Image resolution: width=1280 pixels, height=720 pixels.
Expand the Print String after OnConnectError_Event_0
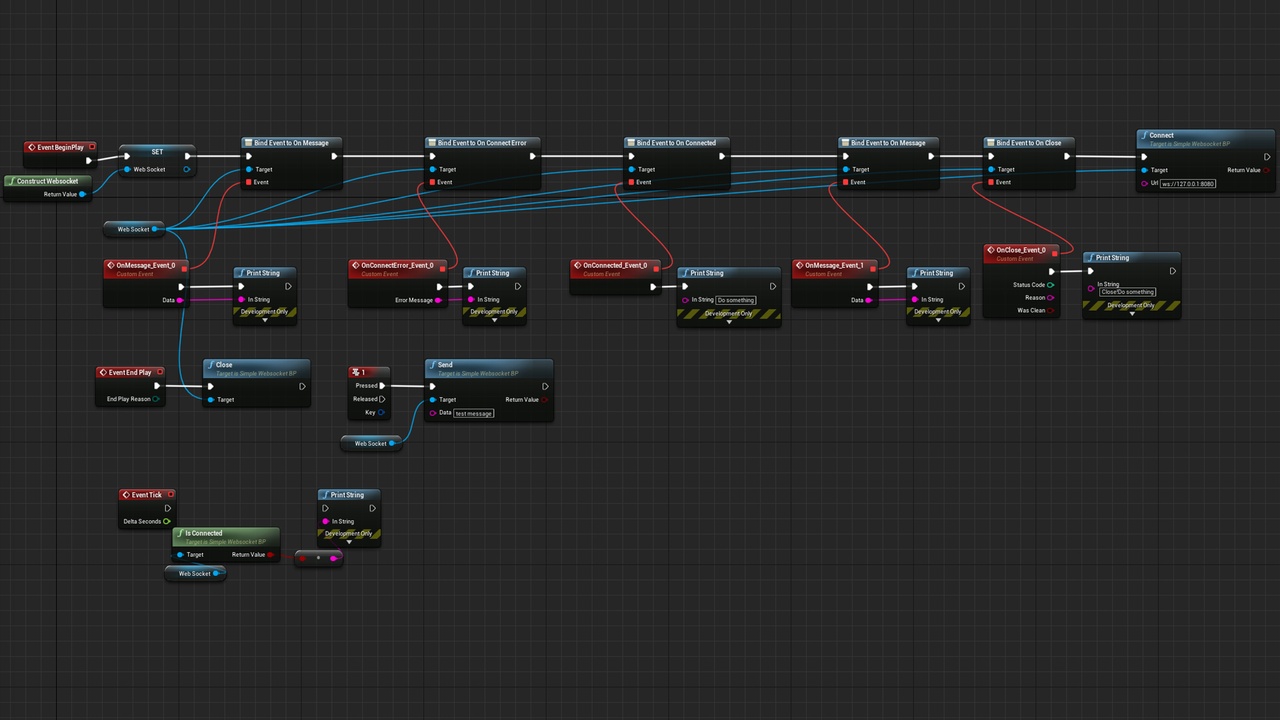494,320
